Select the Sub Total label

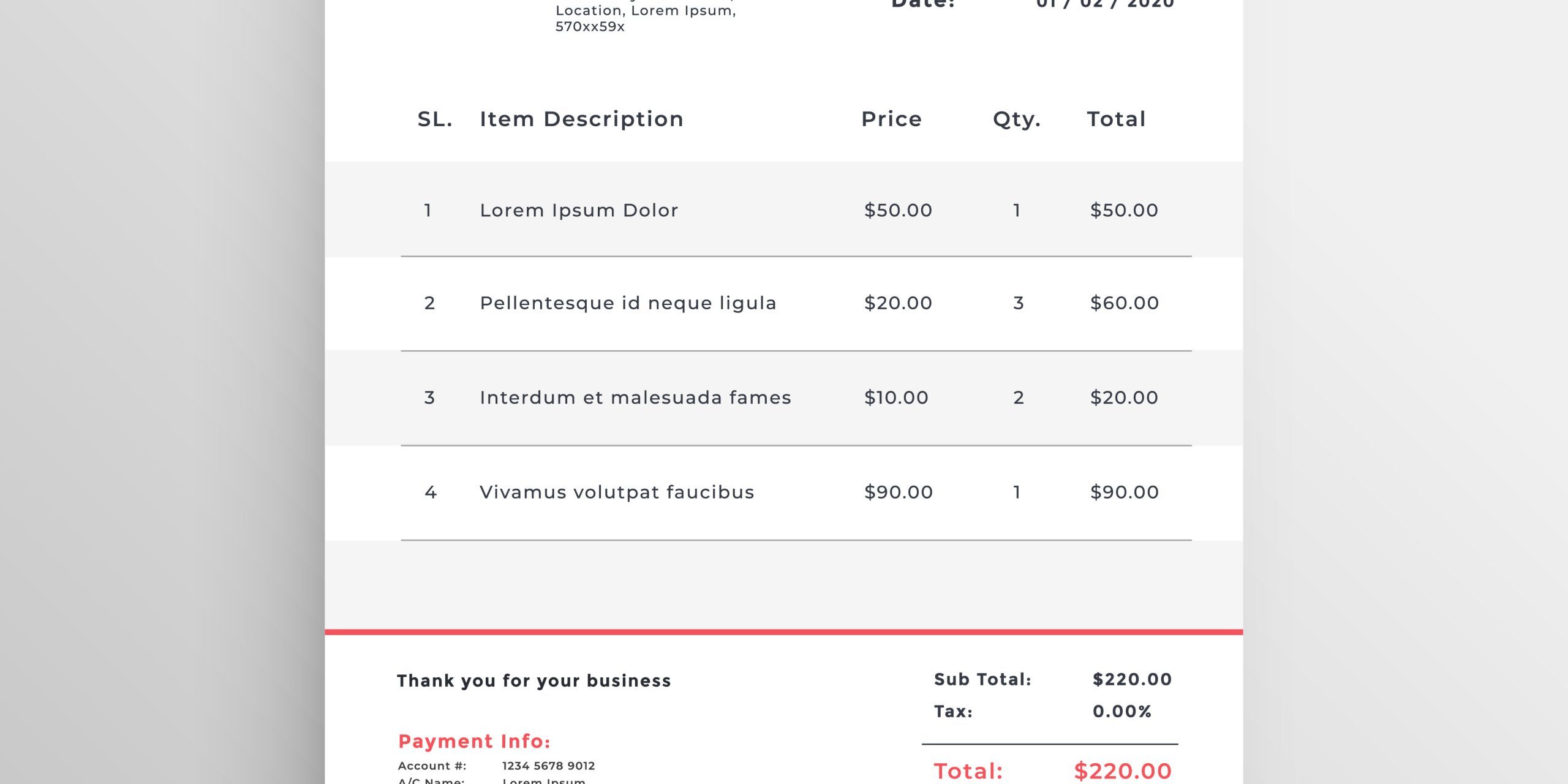pyautogui.click(x=982, y=679)
